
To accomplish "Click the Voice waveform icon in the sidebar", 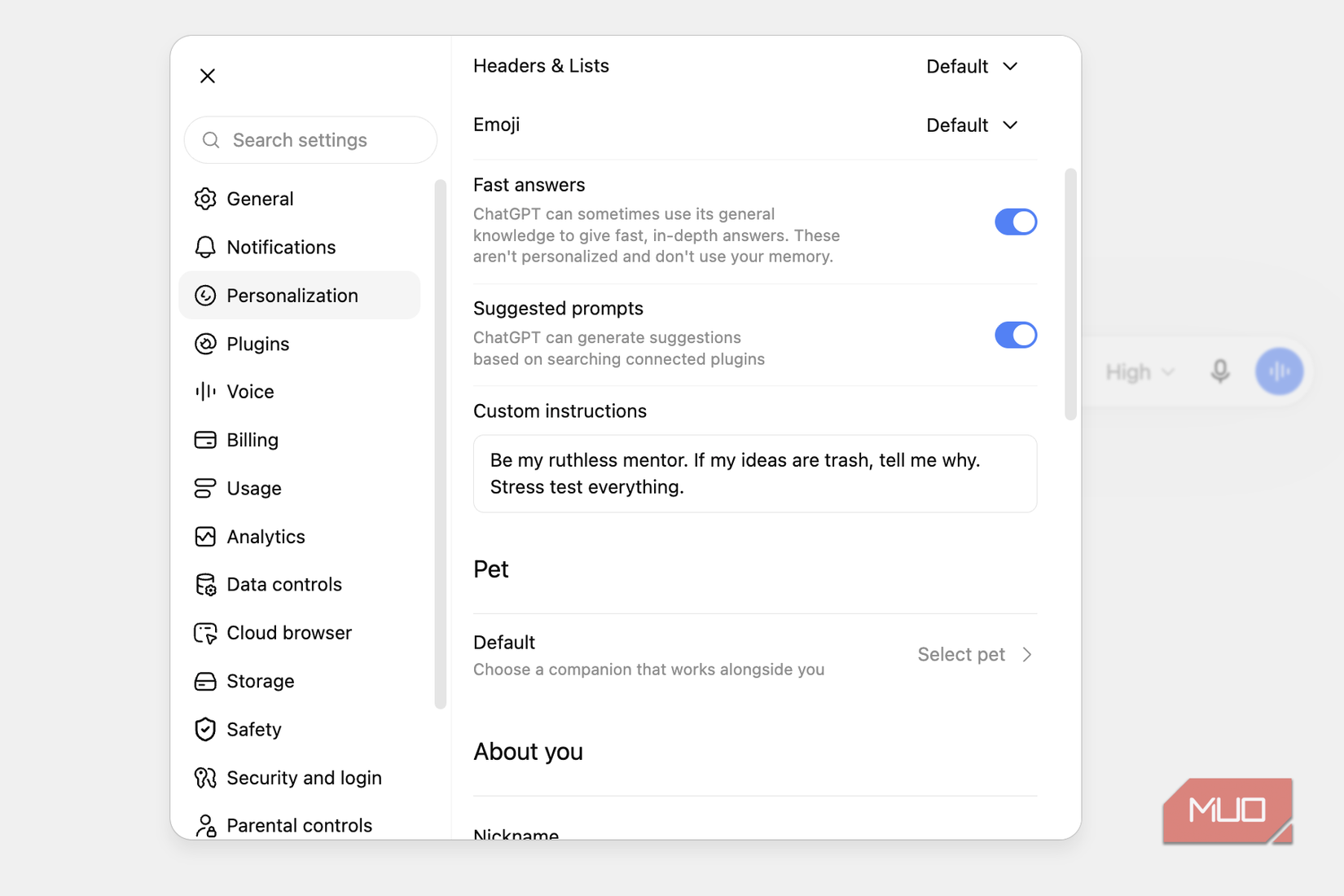I will 205,392.
